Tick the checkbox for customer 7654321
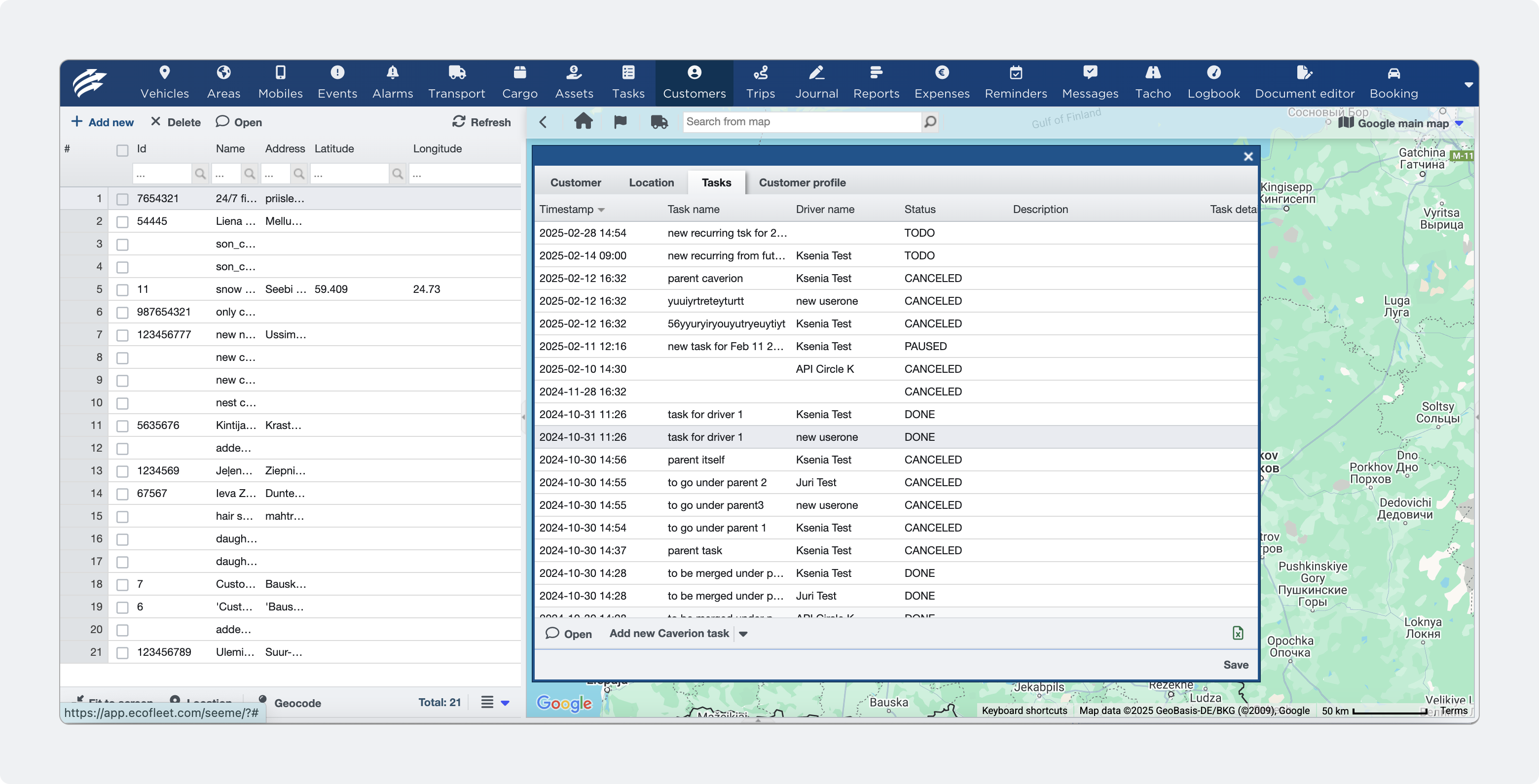 click(122, 199)
